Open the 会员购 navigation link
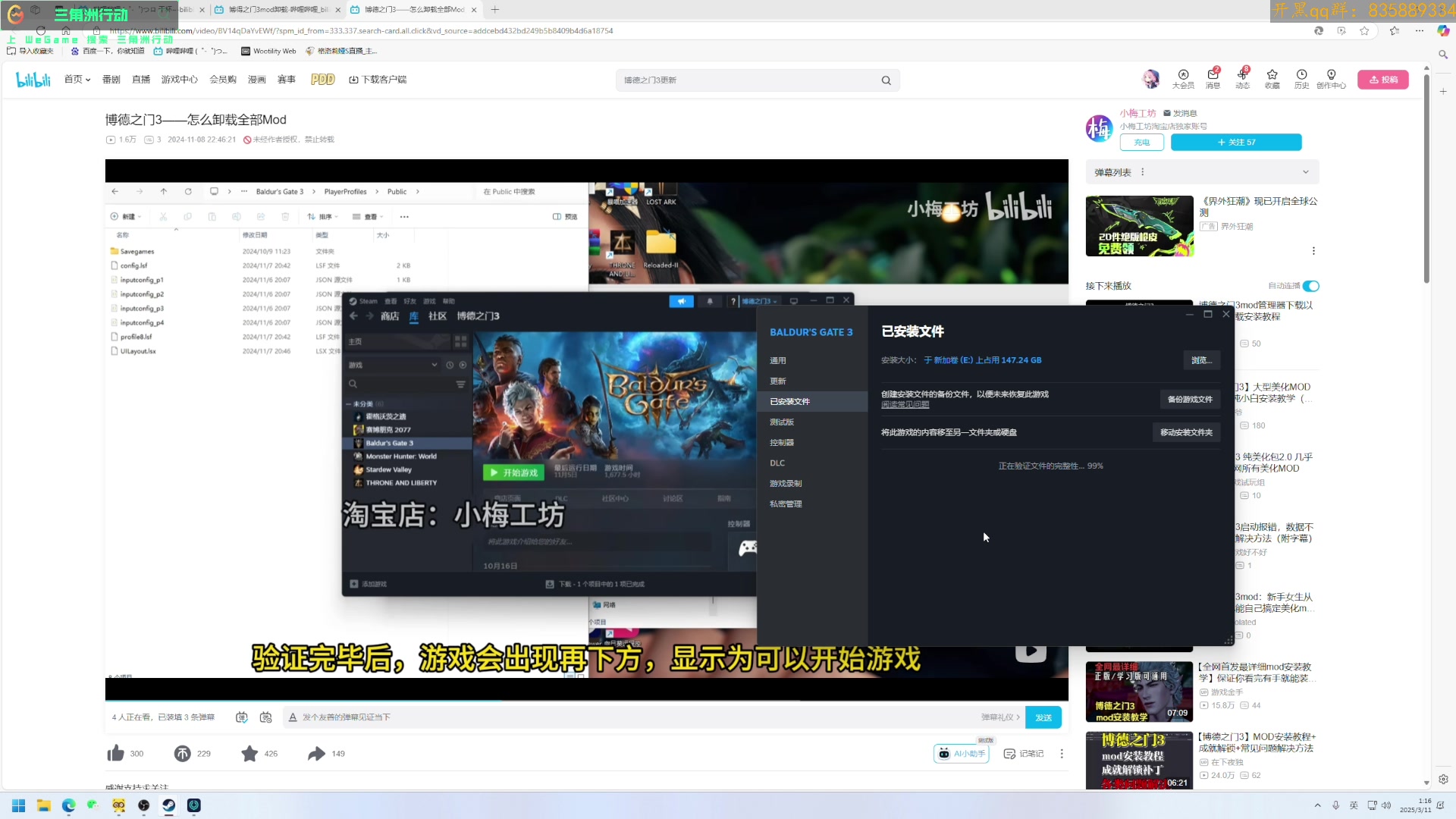Viewport: 1456px width, 819px height. (x=223, y=80)
